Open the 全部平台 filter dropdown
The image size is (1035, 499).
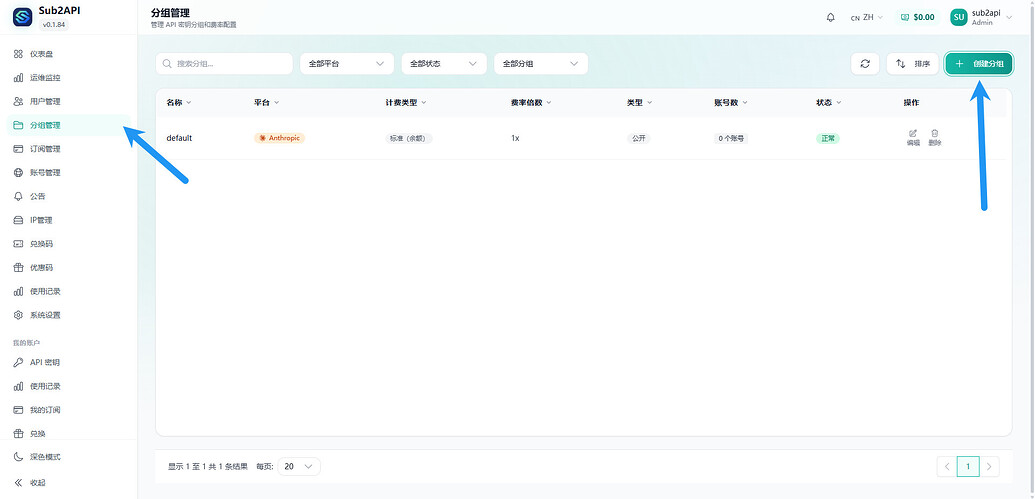coord(347,64)
